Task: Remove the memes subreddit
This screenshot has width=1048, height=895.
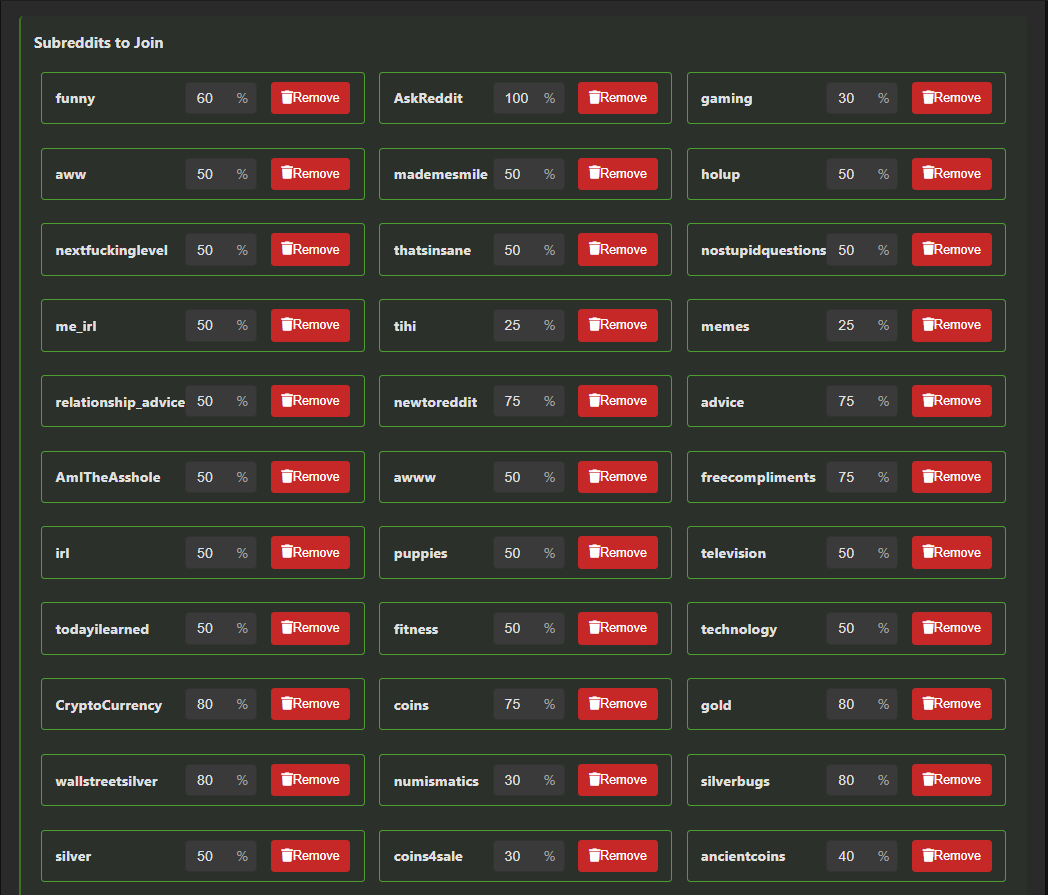Action: pyautogui.click(x=952, y=325)
